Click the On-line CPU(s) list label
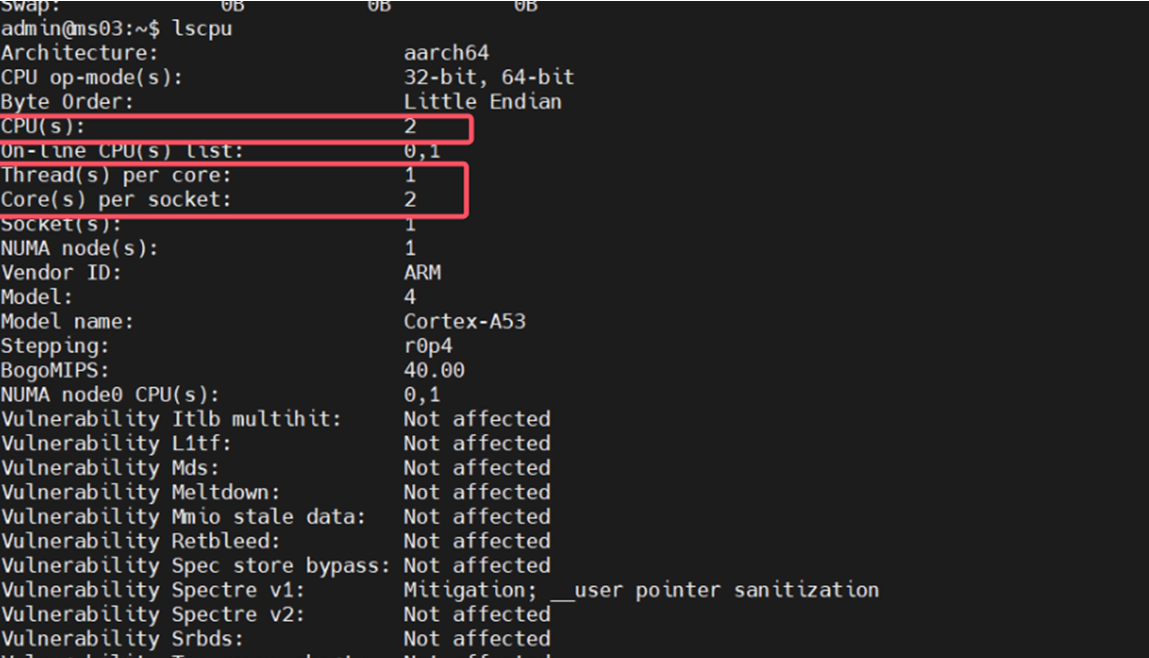The height and width of the screenshot is (658, 1149). (x=122, y=151)
